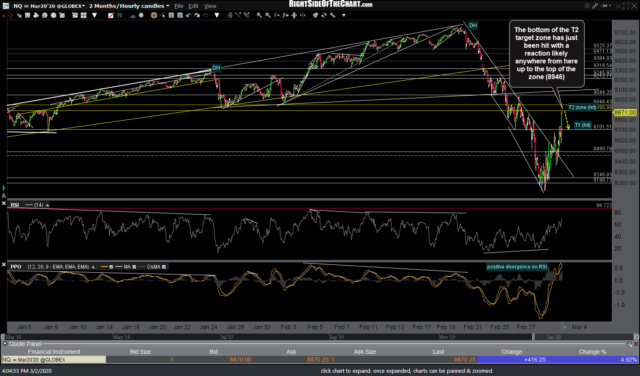
Task: Close the RSI indicator panel
Action: coord(3,203)
